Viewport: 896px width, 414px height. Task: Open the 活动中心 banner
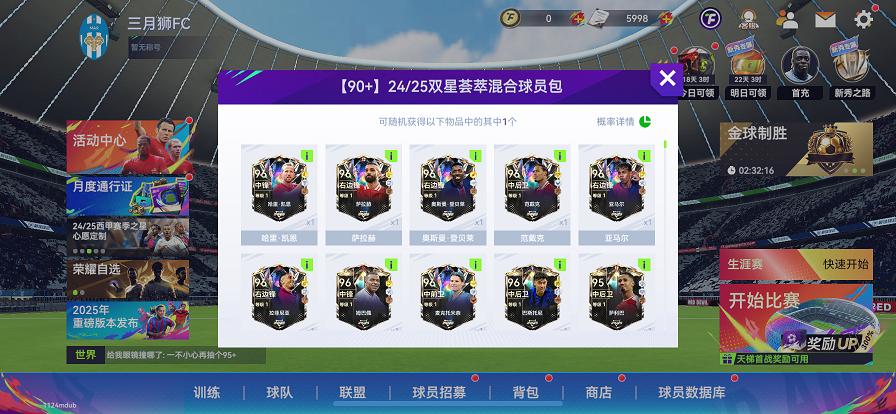[x=128, y=146]
